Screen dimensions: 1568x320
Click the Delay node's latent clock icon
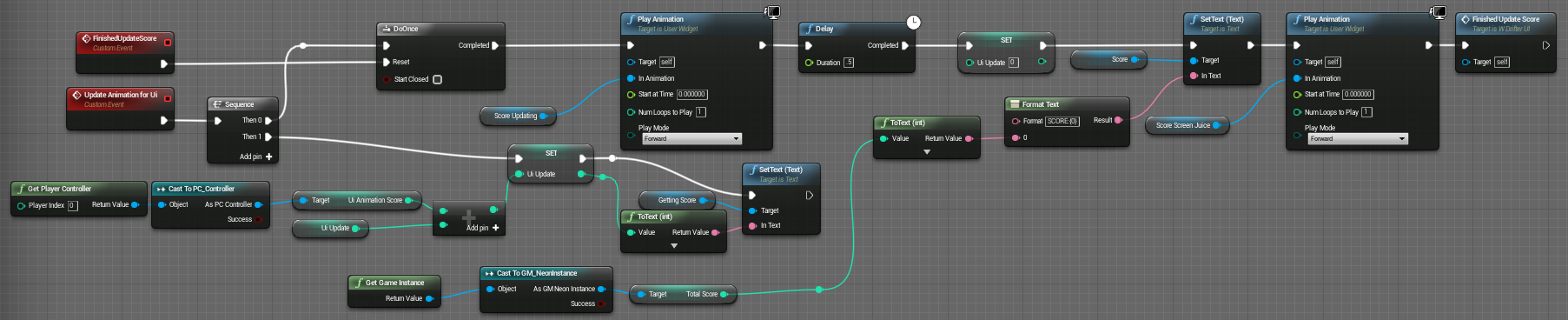[913, 22]
